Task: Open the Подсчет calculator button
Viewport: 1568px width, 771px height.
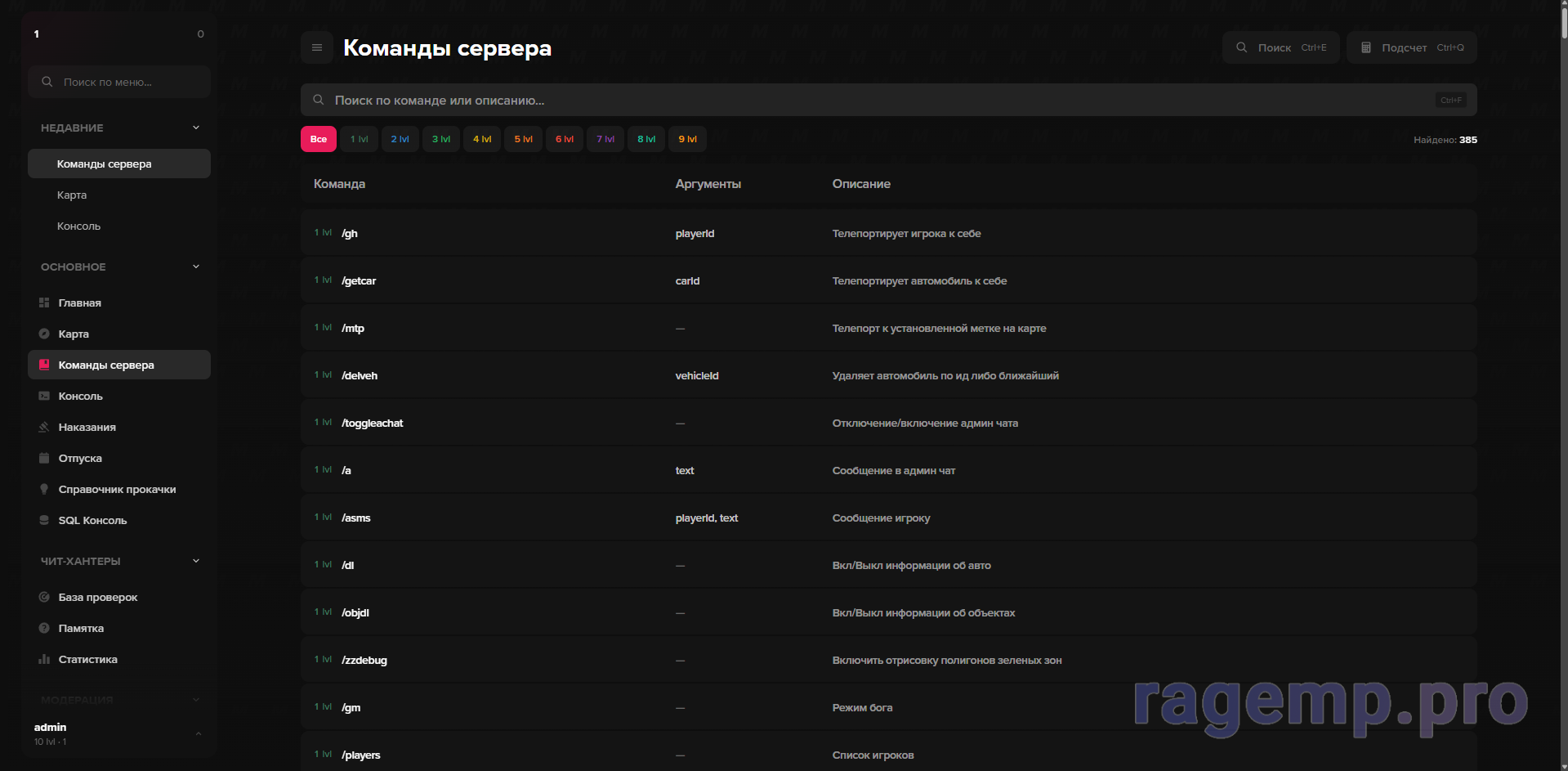Action: (x=1412, y=47)
